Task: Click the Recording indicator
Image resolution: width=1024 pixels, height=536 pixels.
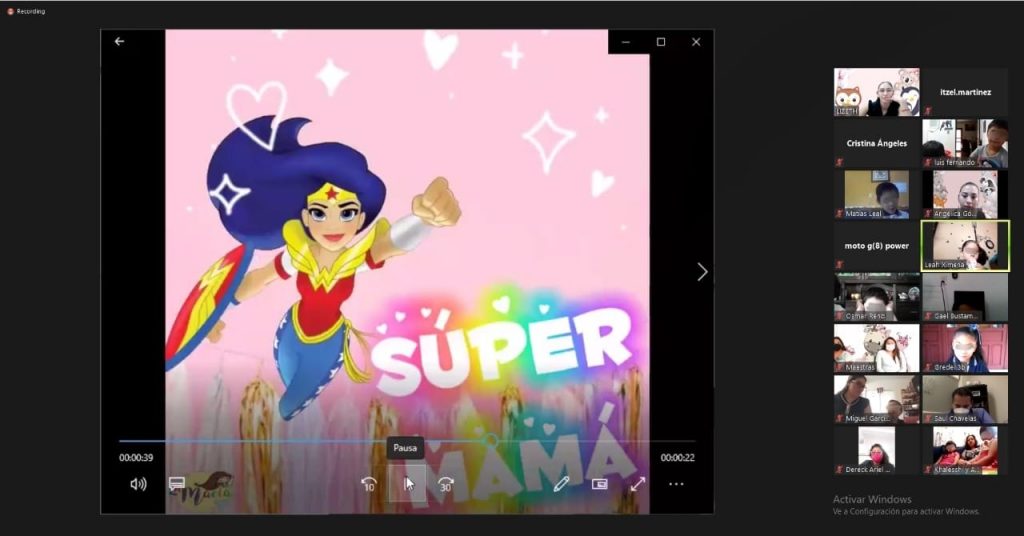Action: [26, 11]
